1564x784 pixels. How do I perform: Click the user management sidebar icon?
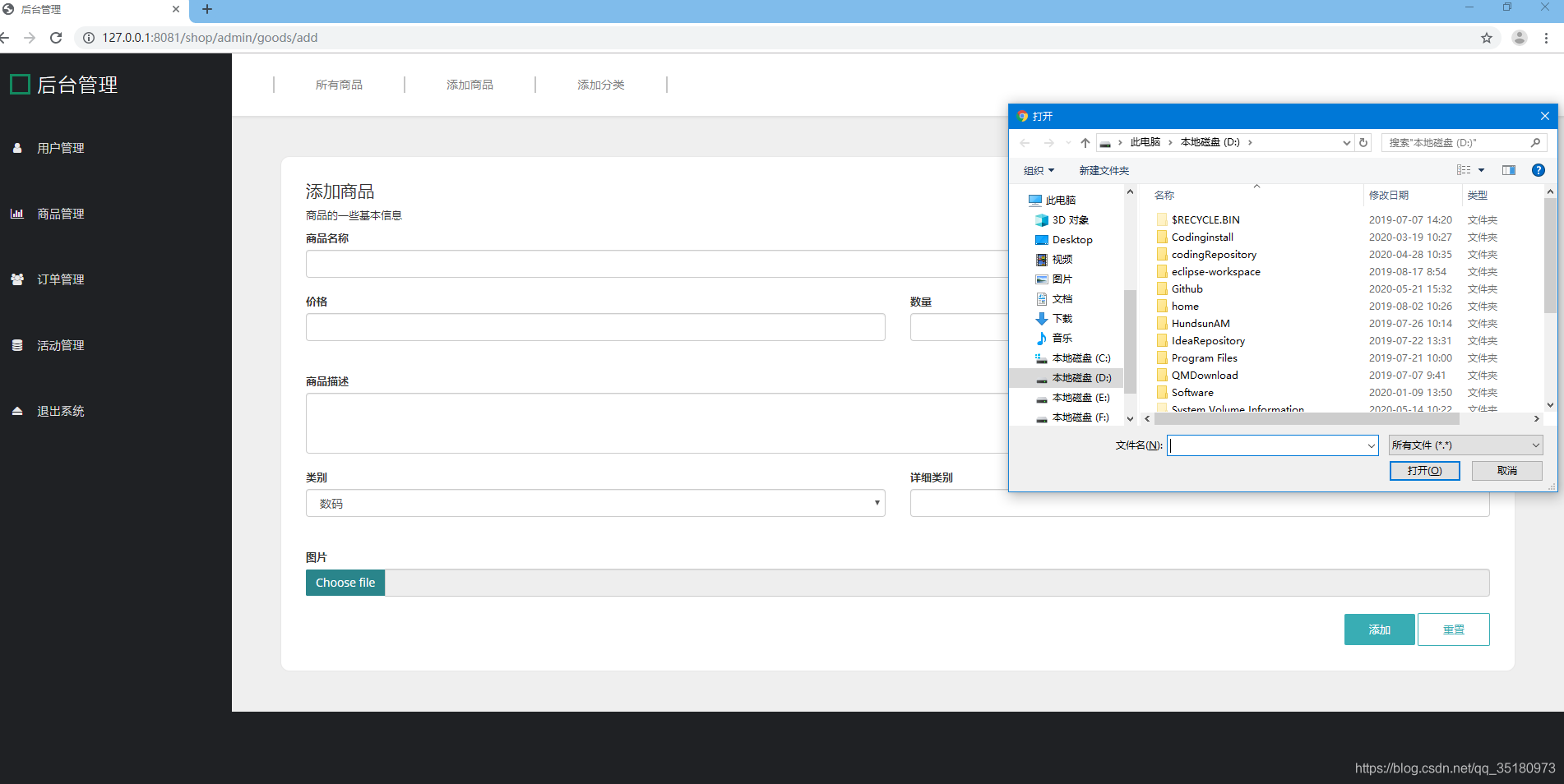17,148
